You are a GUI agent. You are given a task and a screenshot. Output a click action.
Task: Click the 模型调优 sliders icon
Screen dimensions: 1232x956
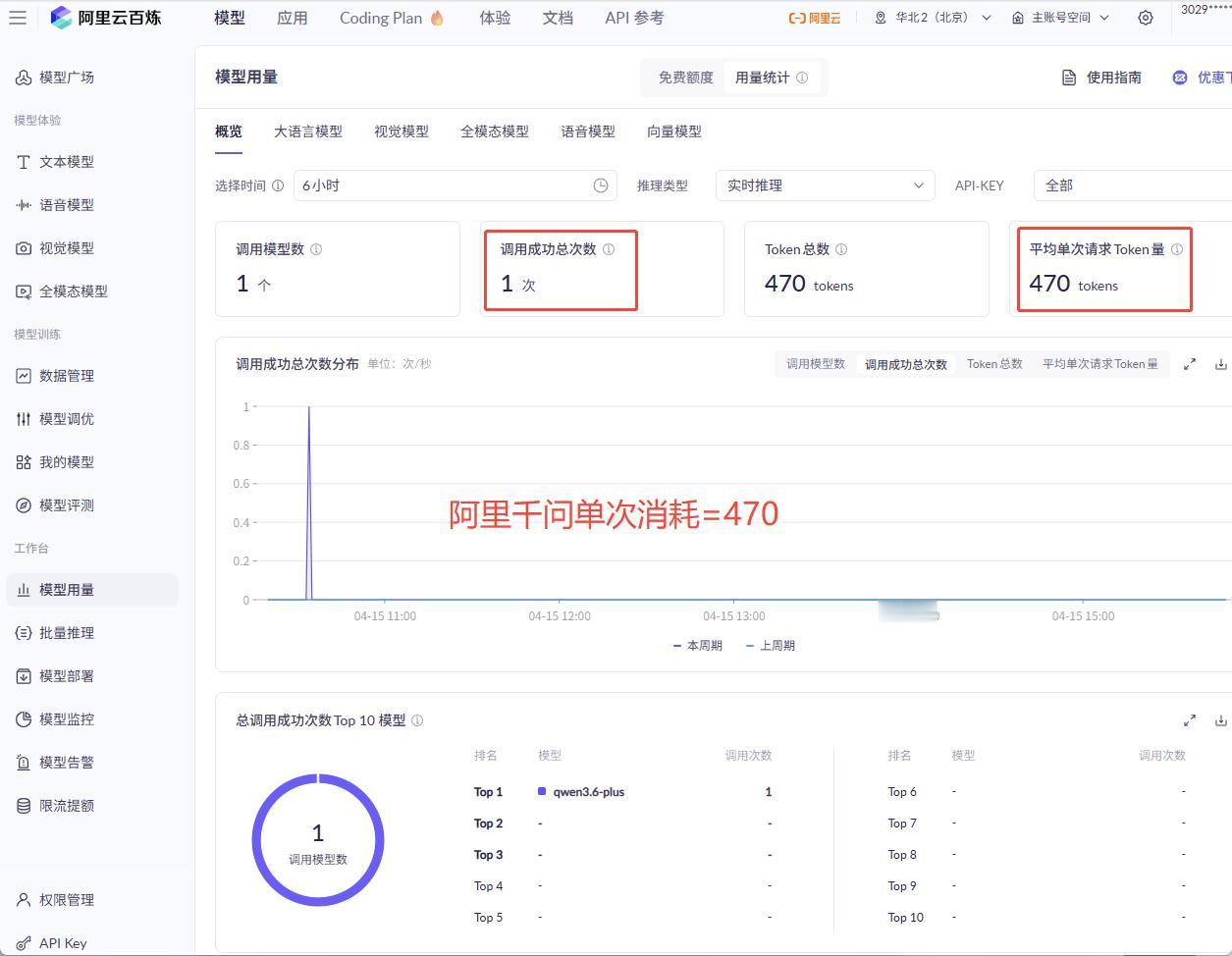[x=24, y=419]
